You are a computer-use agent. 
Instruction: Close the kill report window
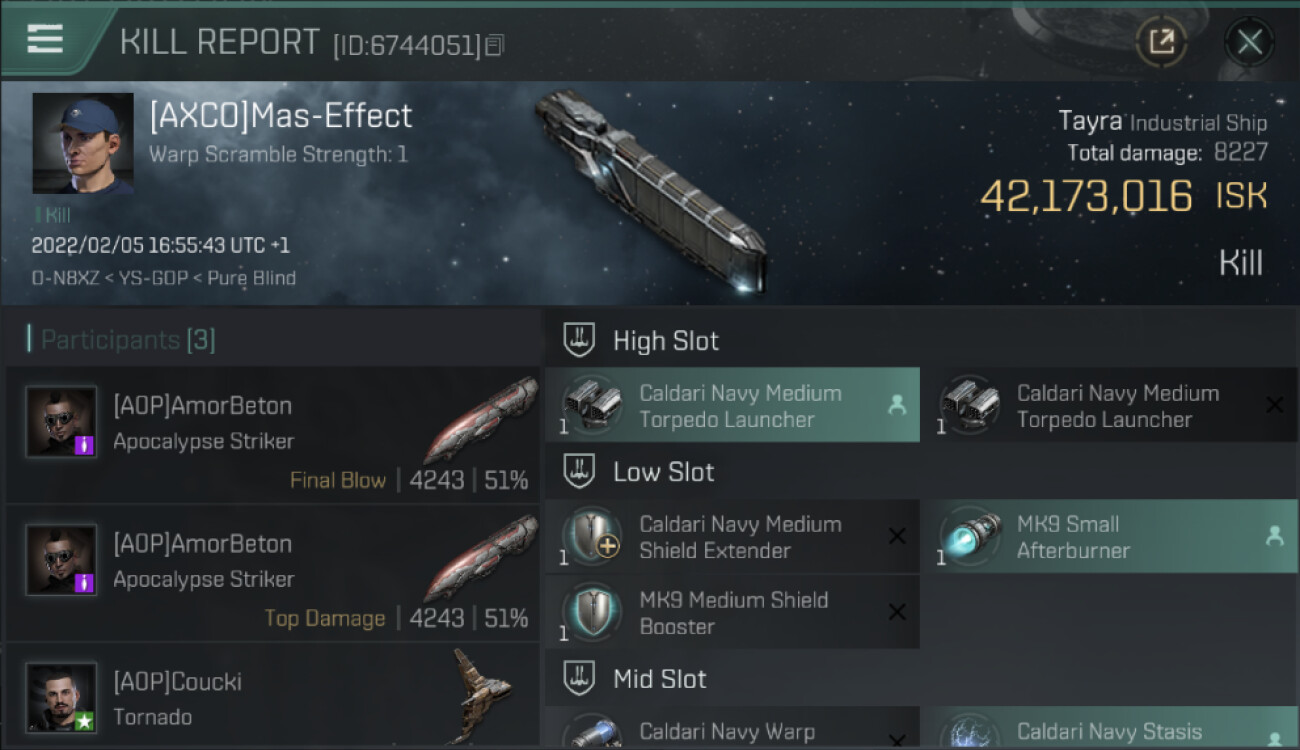[x=1249, y=42]
